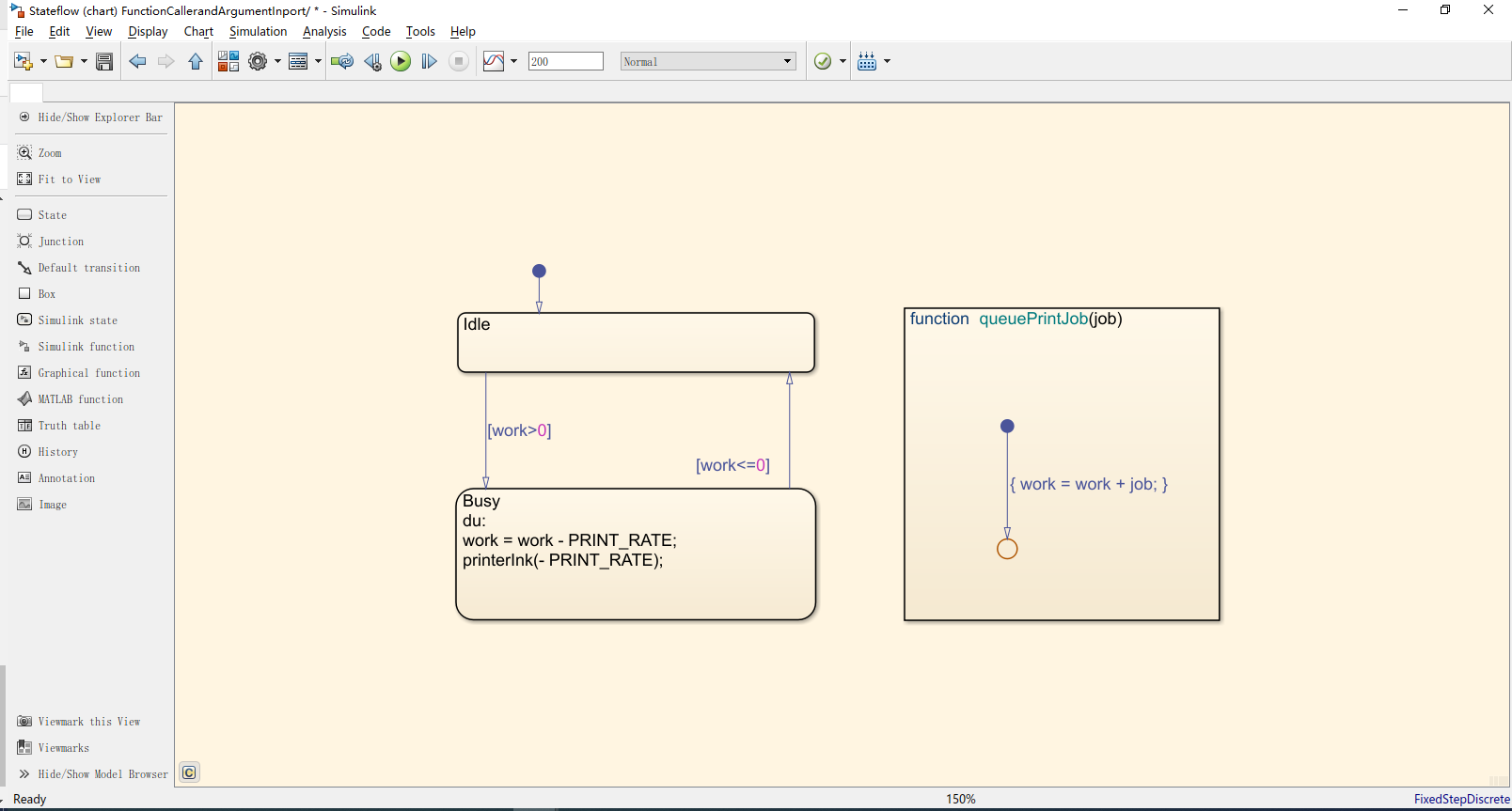The image size is (1512, 811).
Task: Click the Save model icon
Action: coord(104,62)
